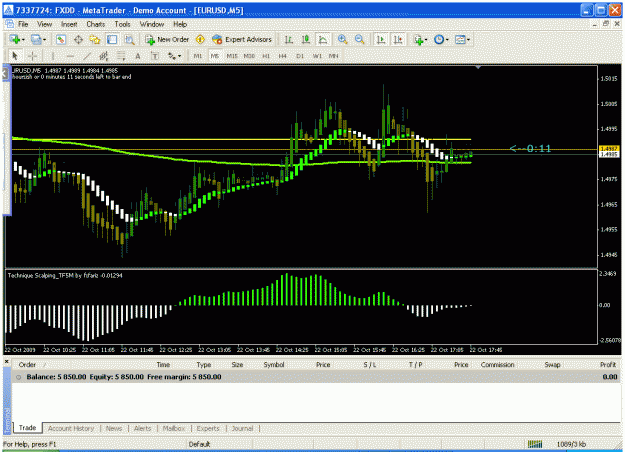Select the Trendline tool

coord(87,56)
